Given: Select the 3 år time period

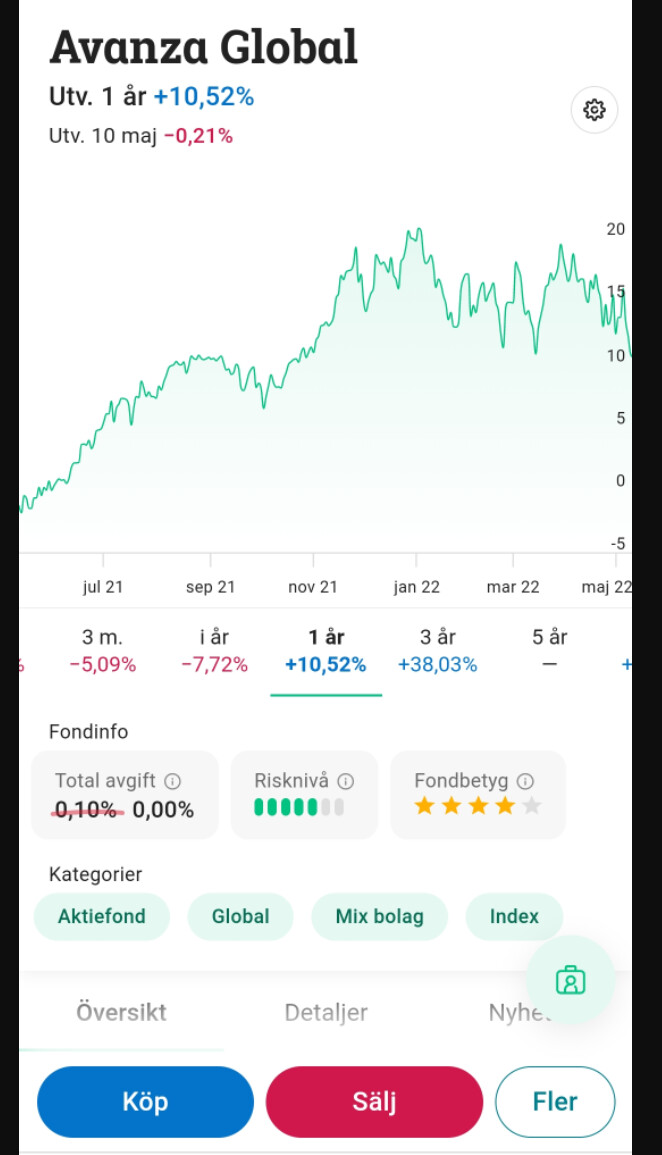Looking at the screenshot, I should pyautogui.click(x=437, y=651).
